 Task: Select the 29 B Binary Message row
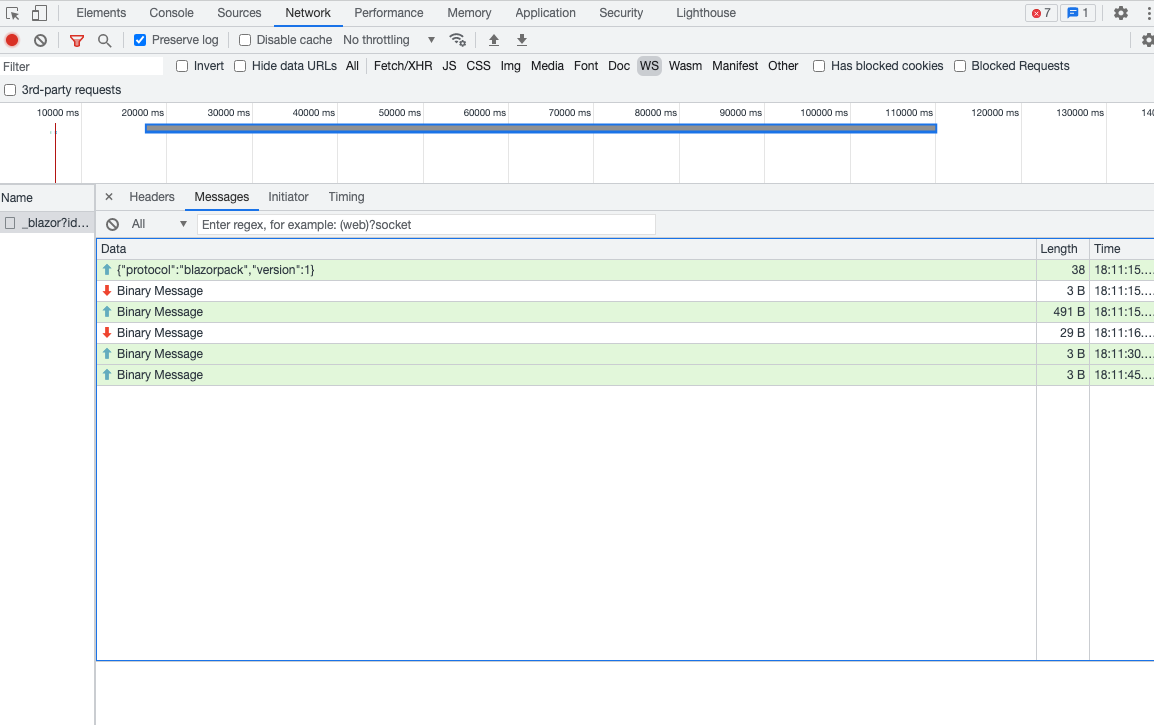(625, 333)
